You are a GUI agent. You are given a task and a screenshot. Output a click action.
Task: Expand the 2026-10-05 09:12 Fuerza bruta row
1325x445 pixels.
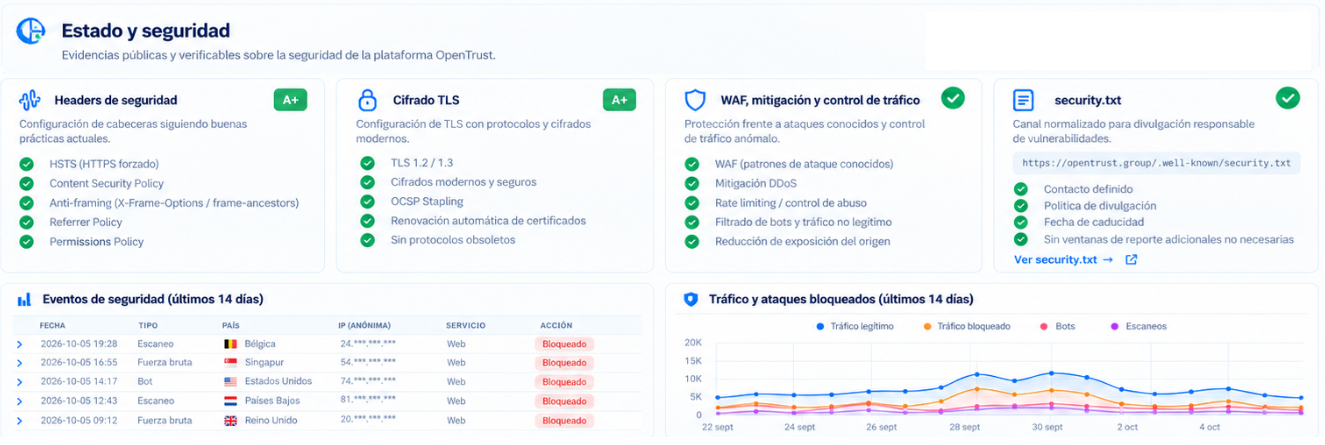click(19, 421)
